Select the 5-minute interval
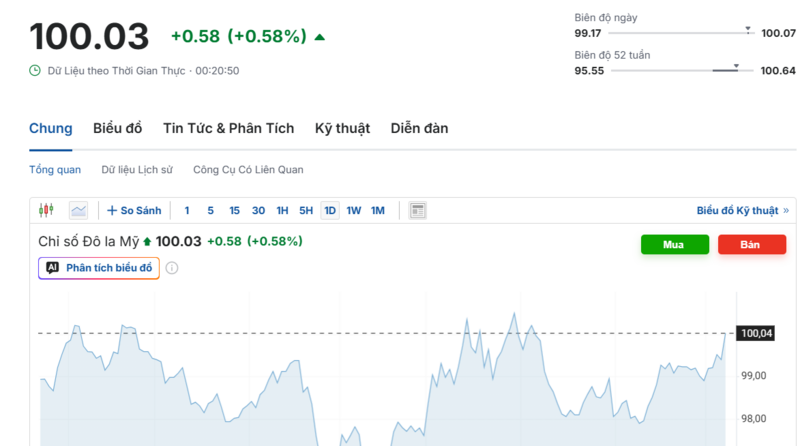 [210, 210]
